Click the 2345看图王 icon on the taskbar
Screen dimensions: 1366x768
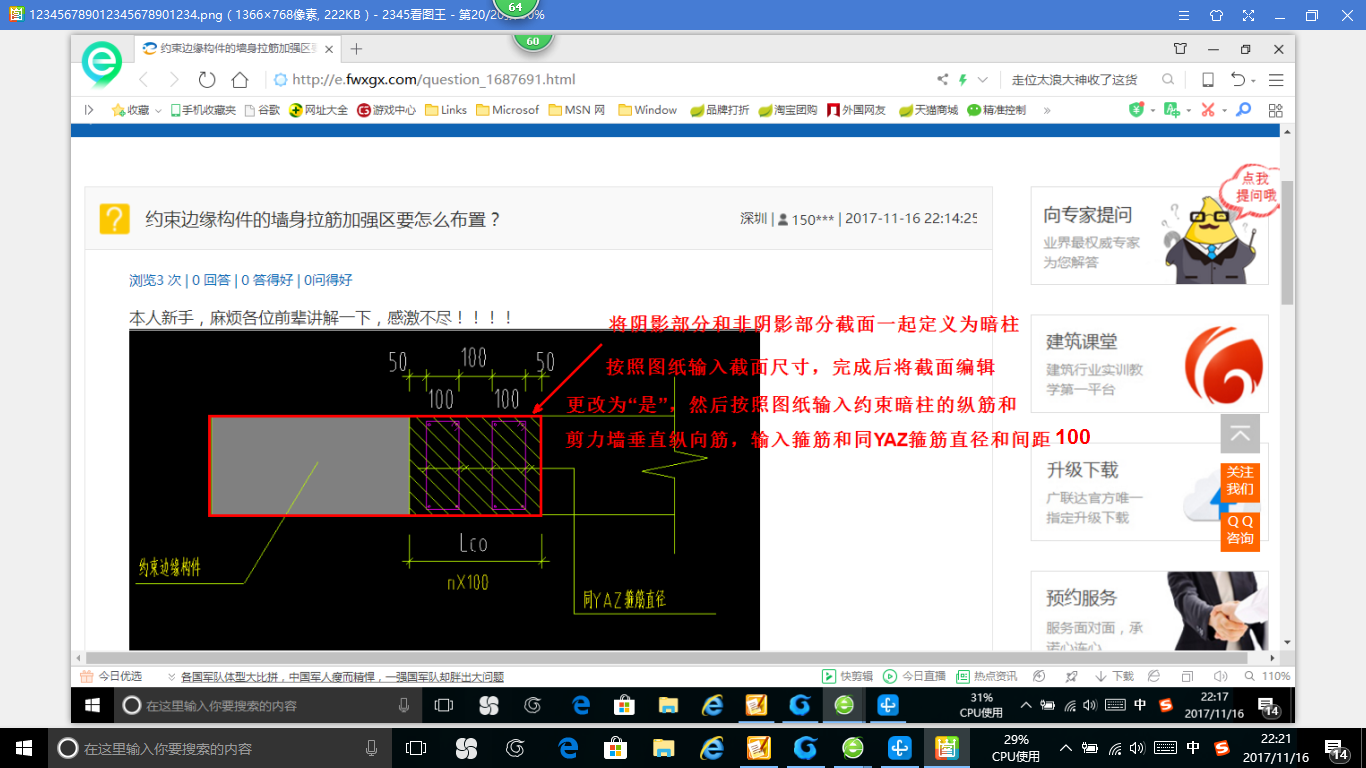click(945, 748)
